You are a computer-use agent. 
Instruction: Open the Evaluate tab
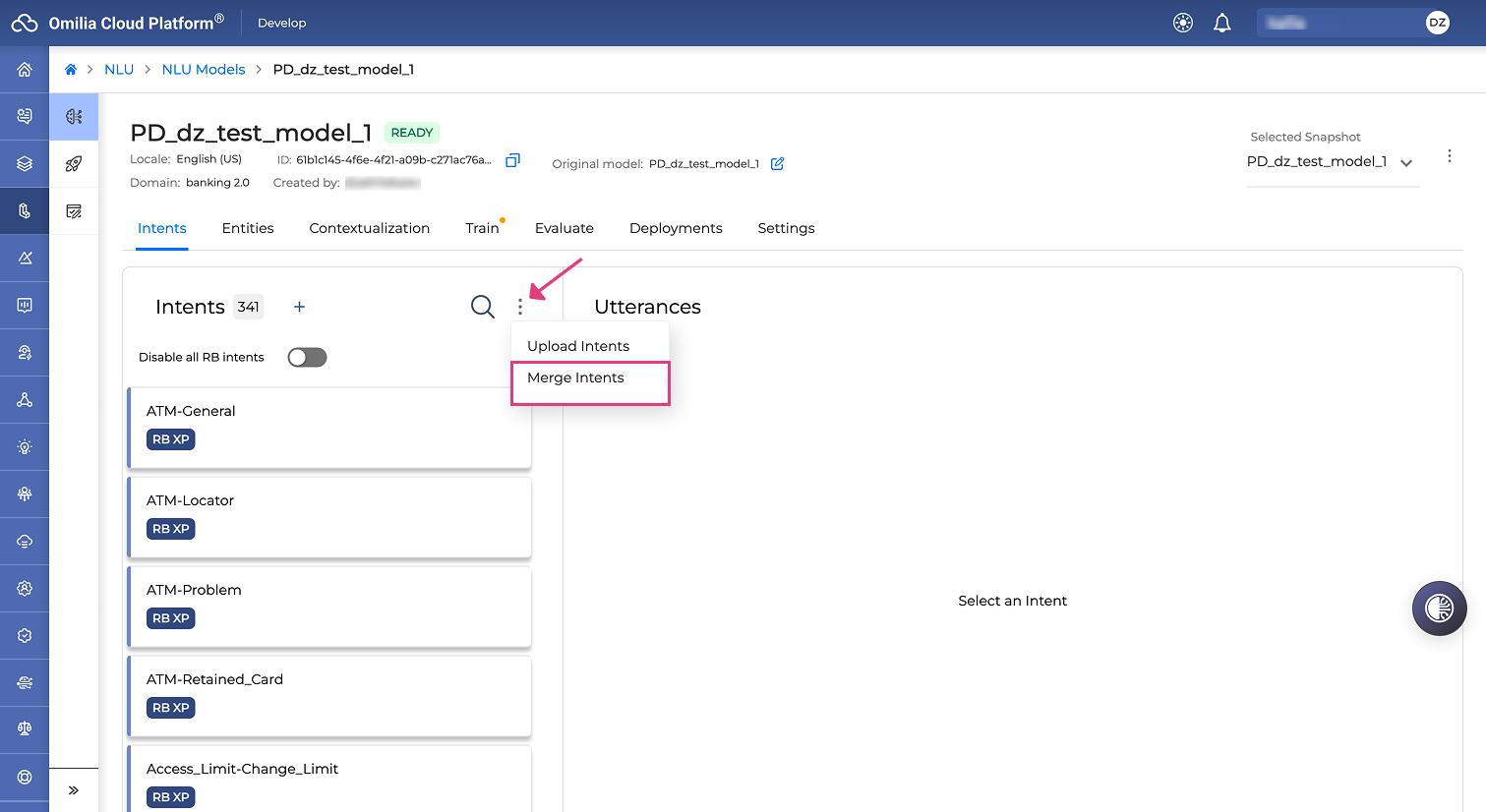565,228
